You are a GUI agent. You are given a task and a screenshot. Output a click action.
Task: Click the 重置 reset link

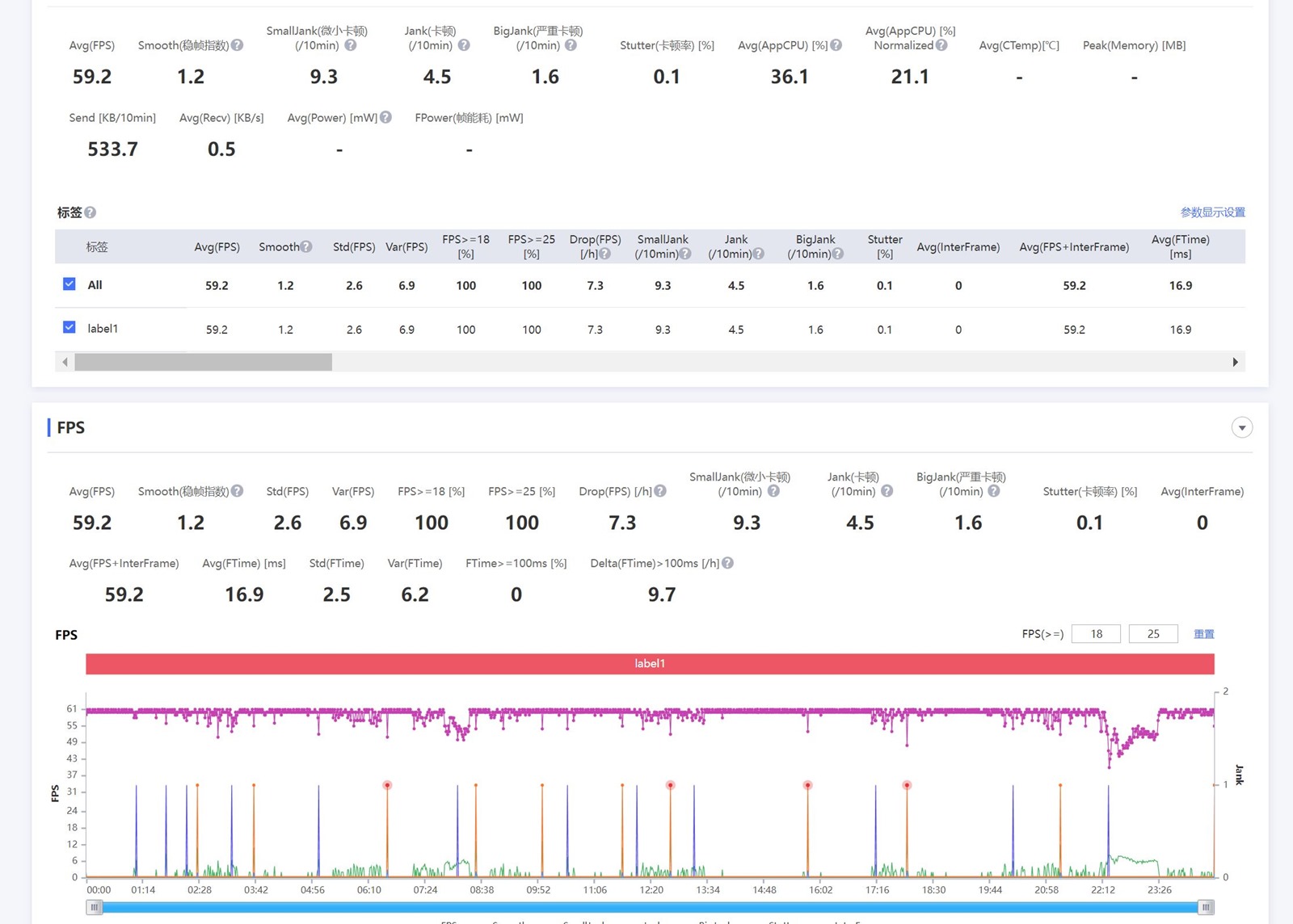1203,634
